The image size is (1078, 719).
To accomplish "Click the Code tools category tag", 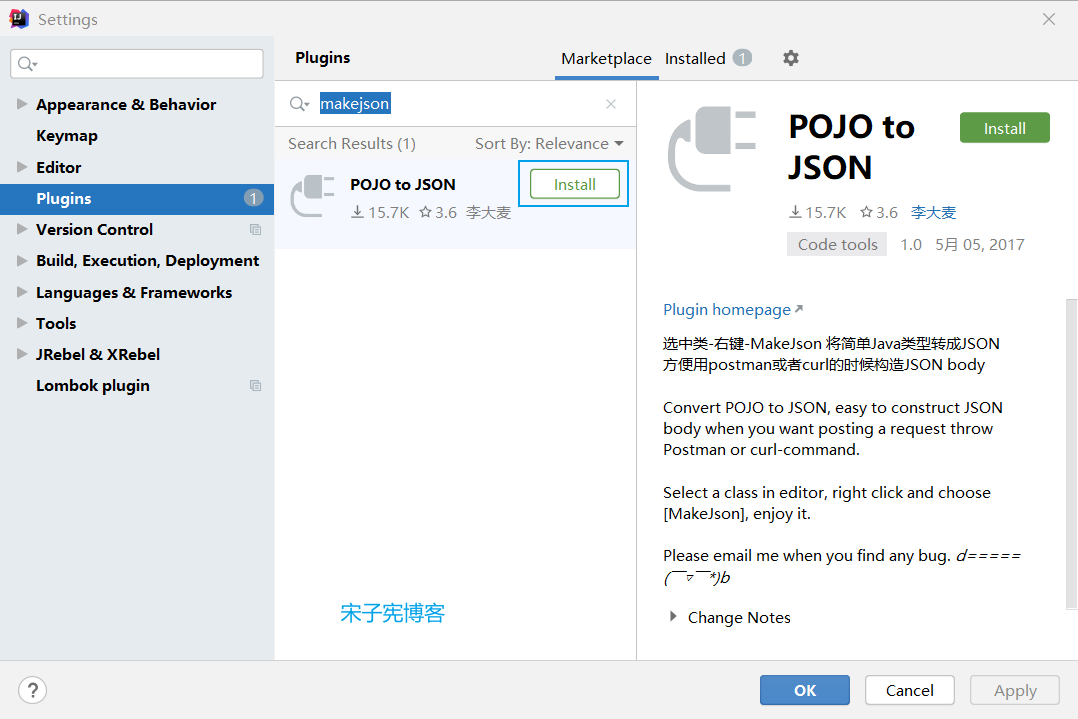I will [x=837, y=245].
